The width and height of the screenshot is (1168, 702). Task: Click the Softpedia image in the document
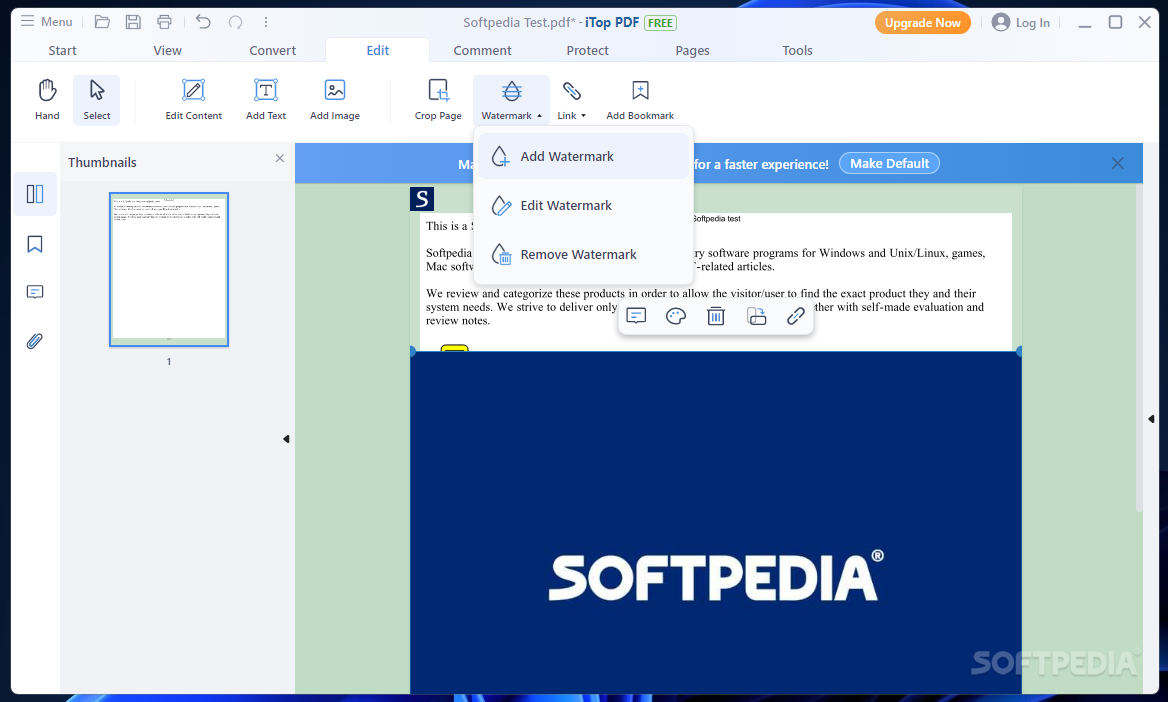(x=715, y=522)
